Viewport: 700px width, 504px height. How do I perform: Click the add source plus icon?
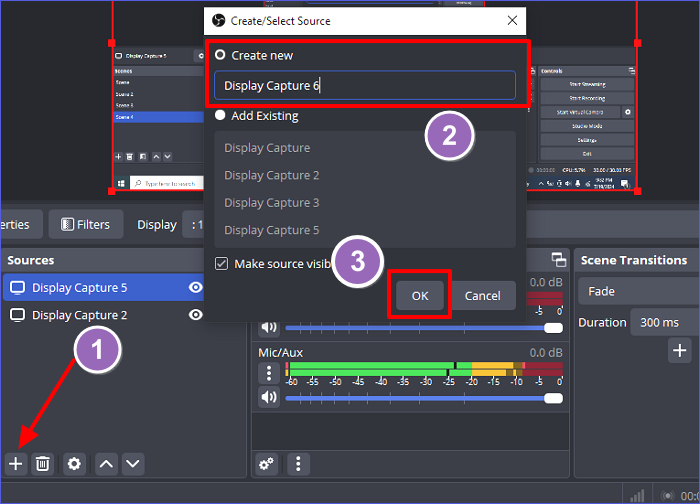tap(15, 464)
